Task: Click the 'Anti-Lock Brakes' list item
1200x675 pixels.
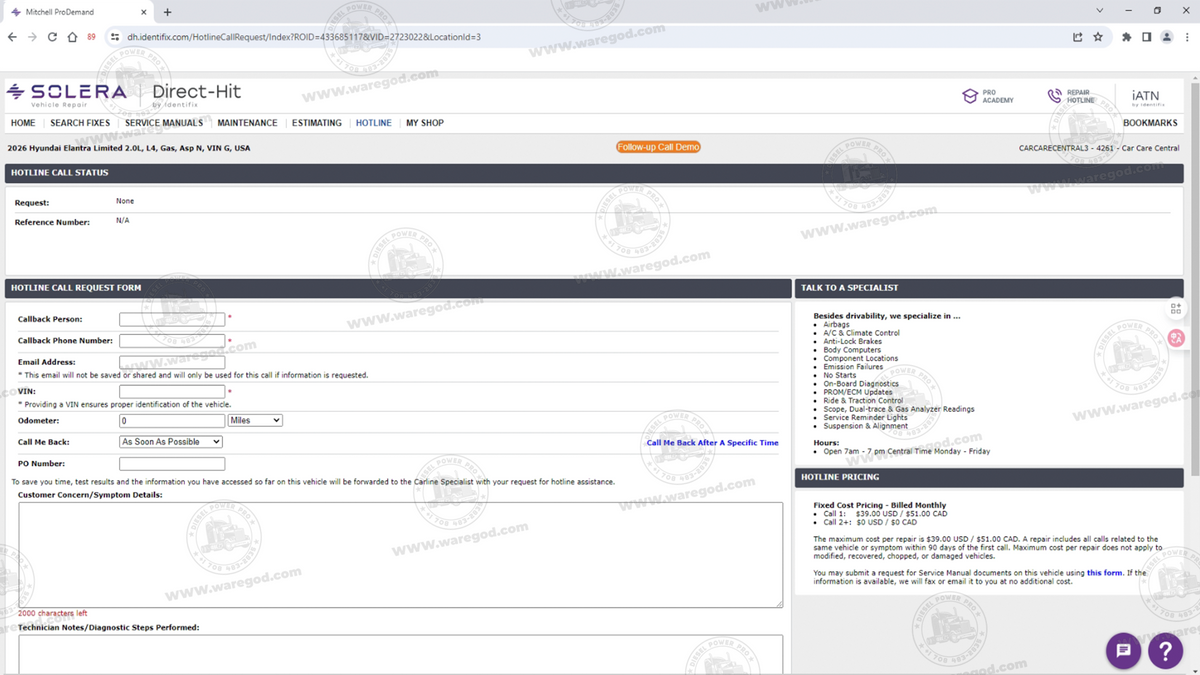Action: tap(852, 341)
